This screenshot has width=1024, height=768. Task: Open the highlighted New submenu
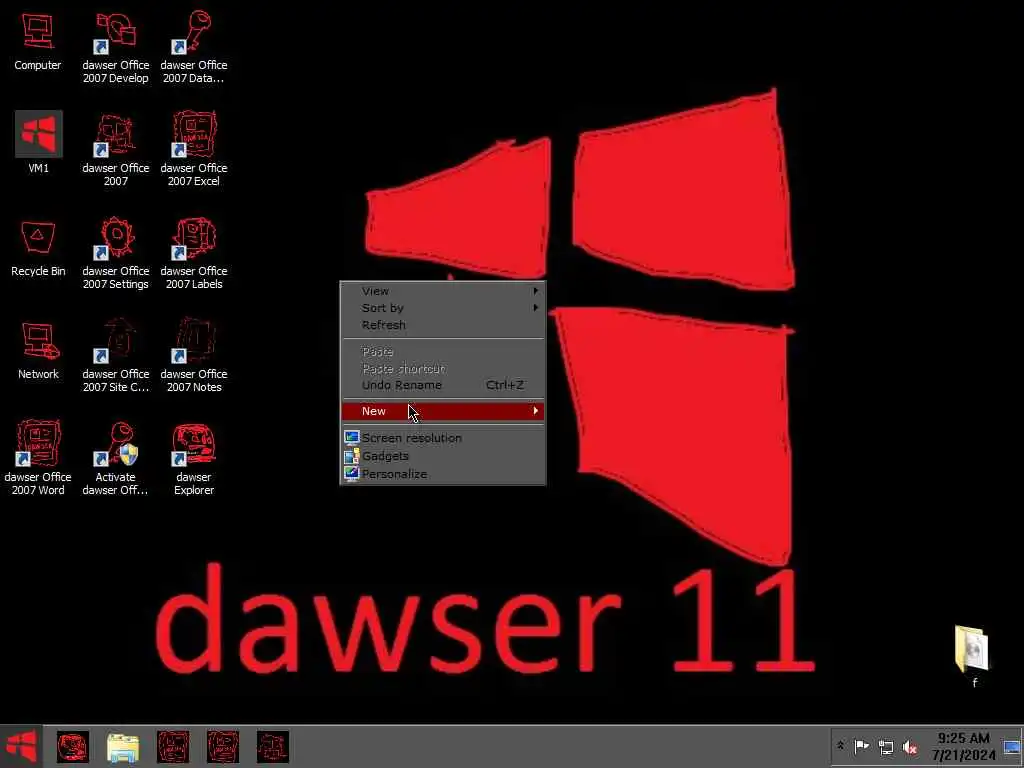click(x=443, y=411)
